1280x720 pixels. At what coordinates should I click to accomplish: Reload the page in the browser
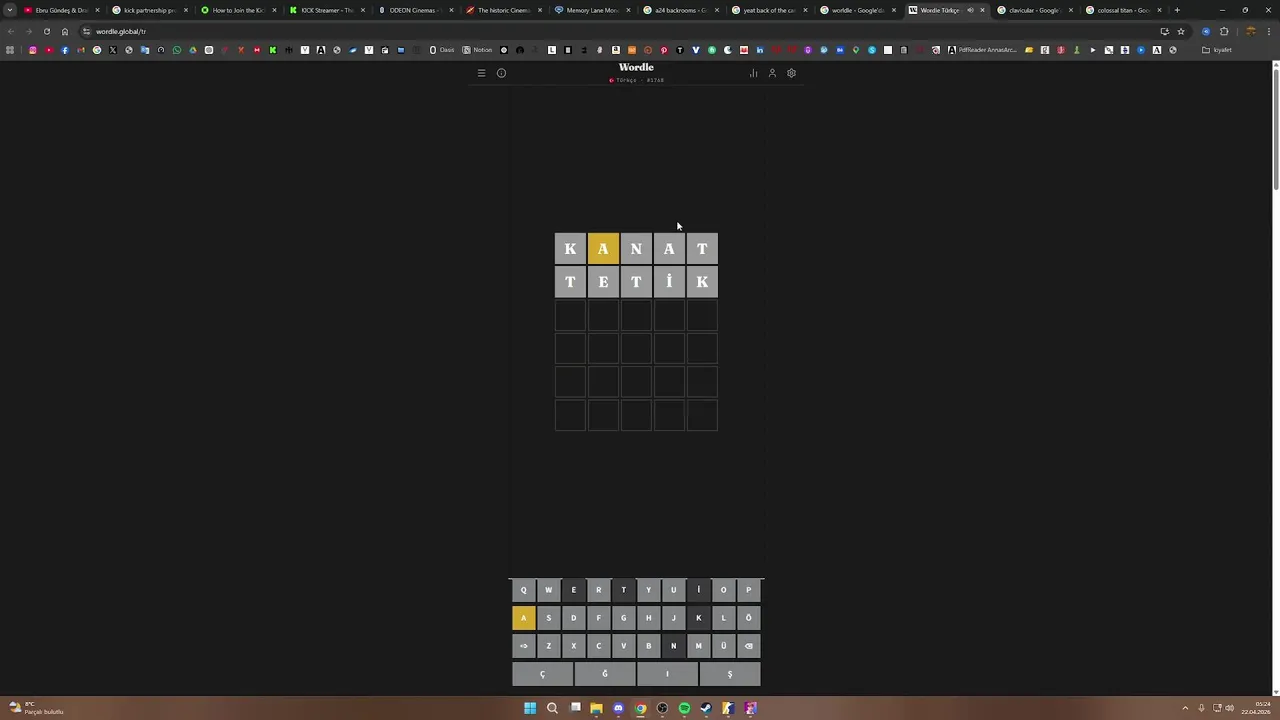[46, 31]
